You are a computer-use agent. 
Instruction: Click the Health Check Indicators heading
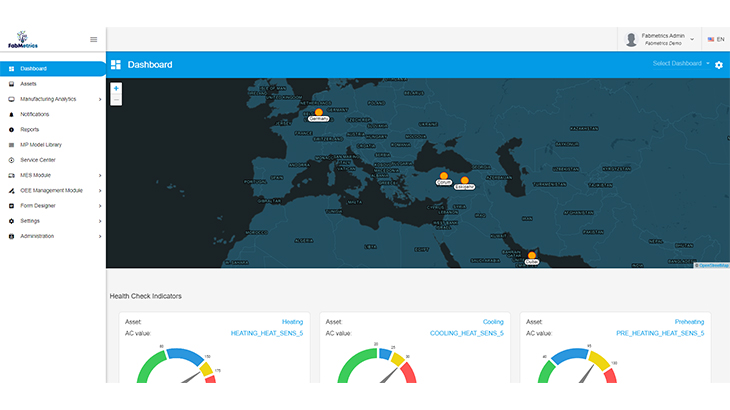146,296
